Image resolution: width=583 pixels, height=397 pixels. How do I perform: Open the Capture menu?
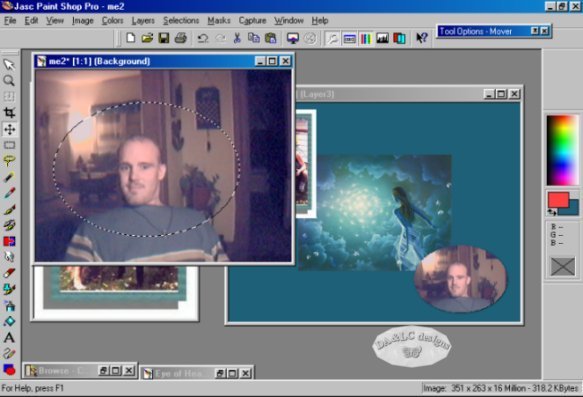pos(252,20)
